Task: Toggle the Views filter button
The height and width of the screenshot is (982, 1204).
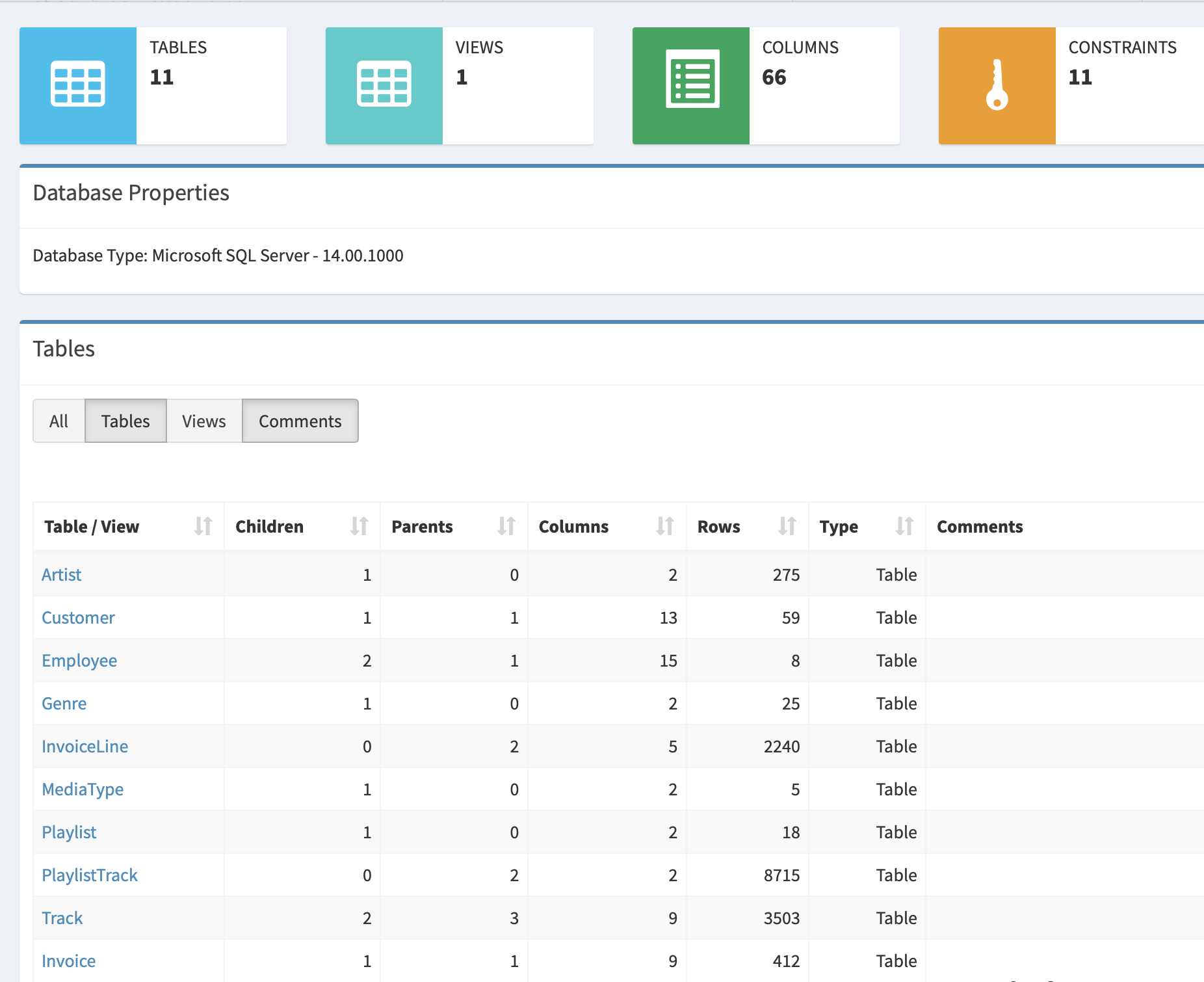Action: tap(204, 421)
